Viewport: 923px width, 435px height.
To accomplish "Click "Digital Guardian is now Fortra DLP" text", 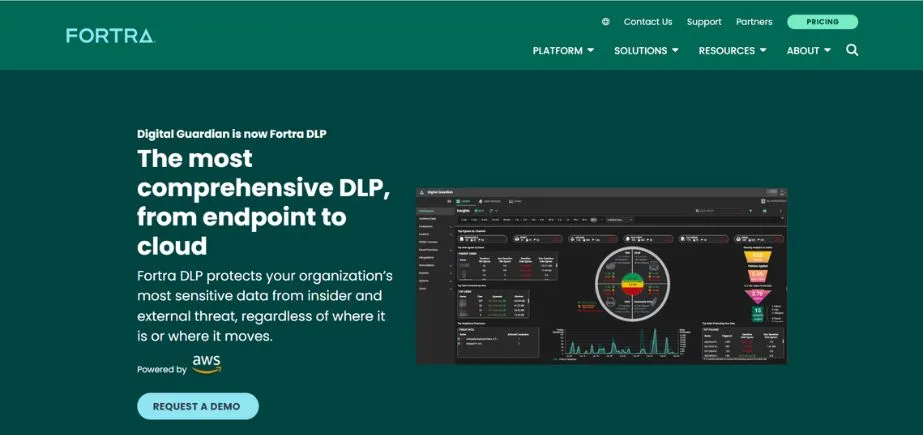I will click(231, 134).
